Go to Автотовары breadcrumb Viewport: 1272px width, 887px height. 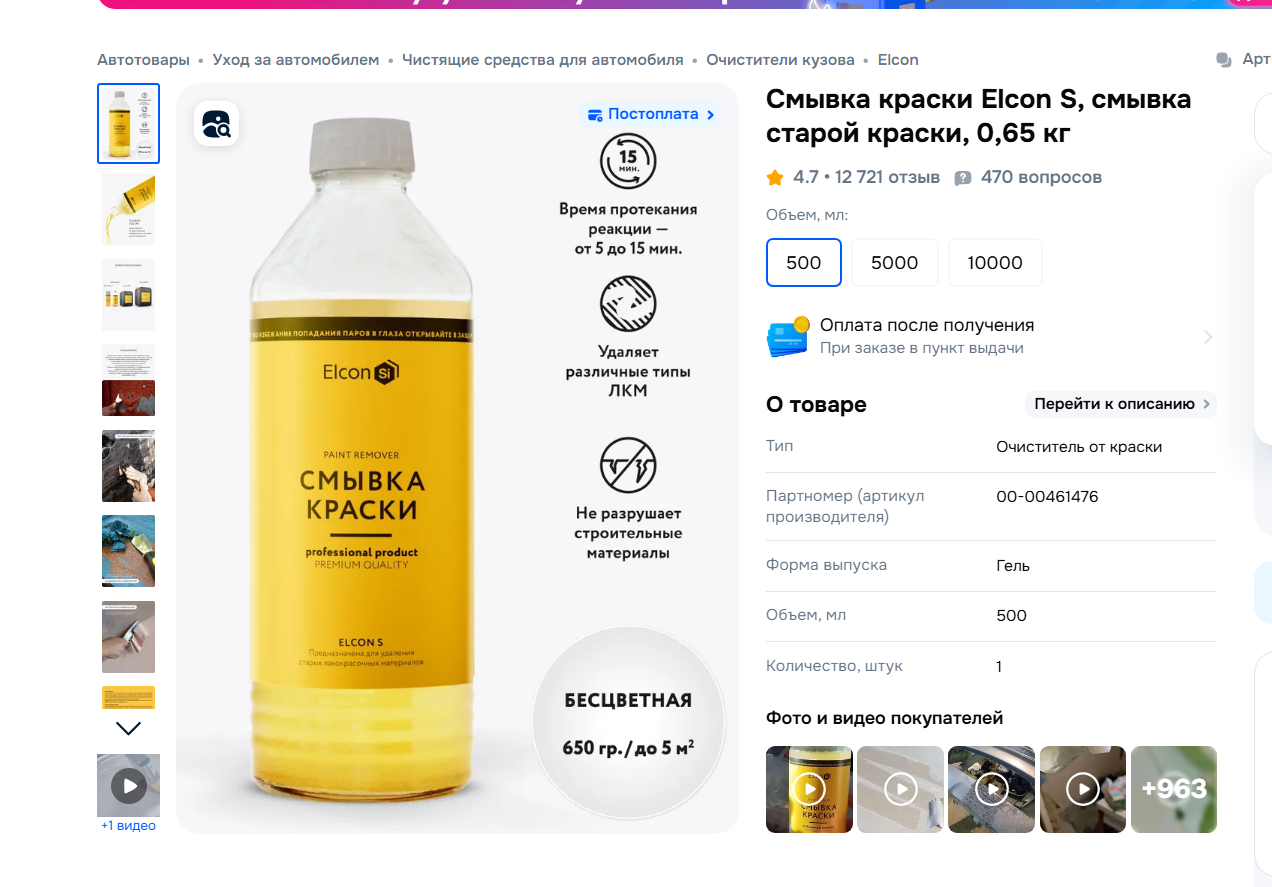point(143,60)
